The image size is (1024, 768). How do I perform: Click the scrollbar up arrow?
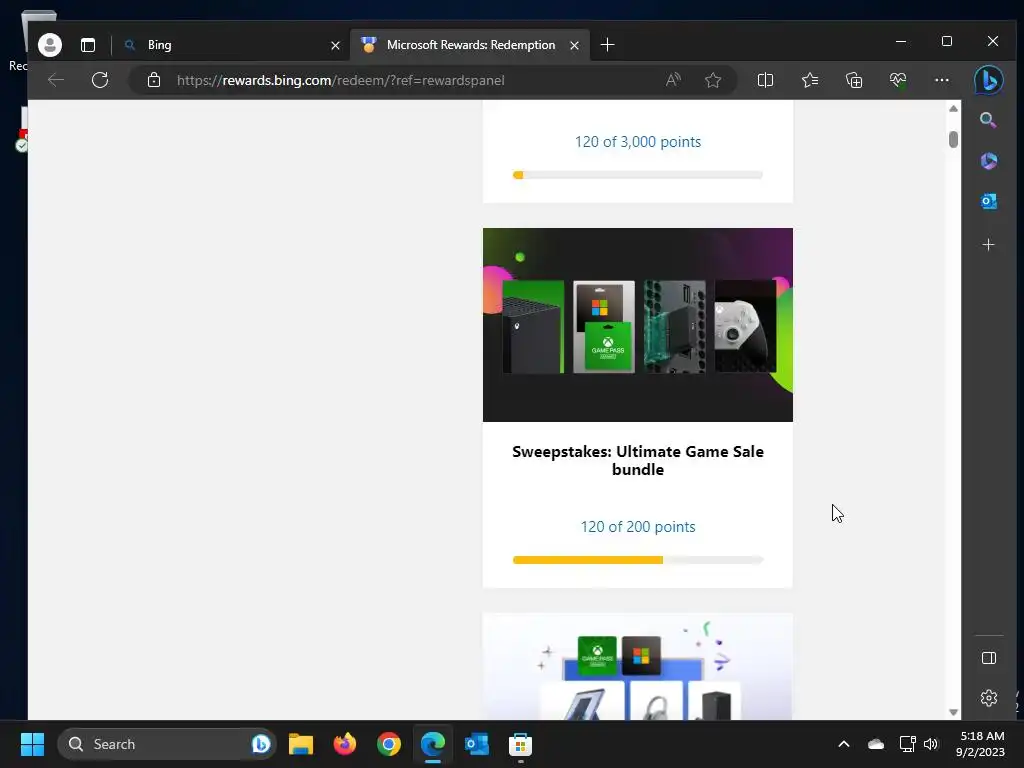pyautogui.click(x=953, y=108)
